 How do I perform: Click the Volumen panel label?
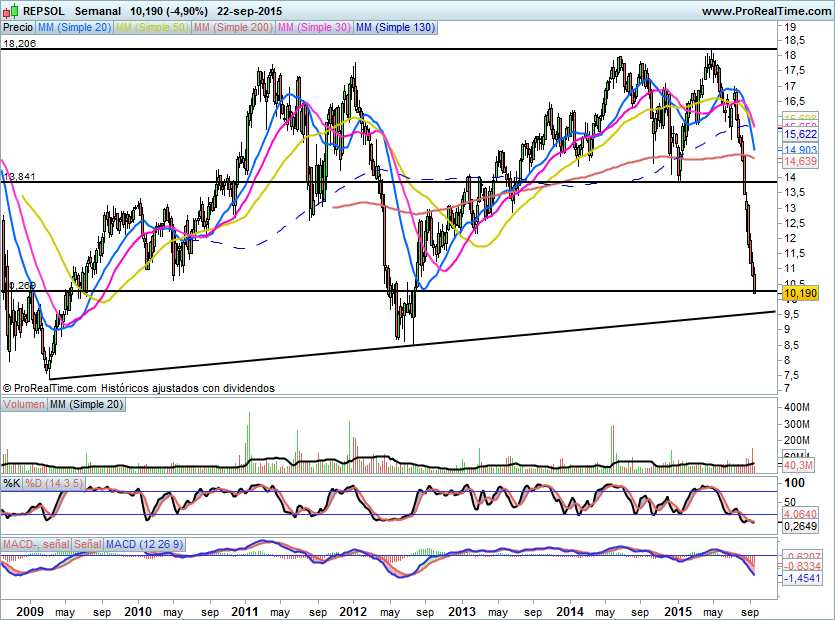coord(24,404)
